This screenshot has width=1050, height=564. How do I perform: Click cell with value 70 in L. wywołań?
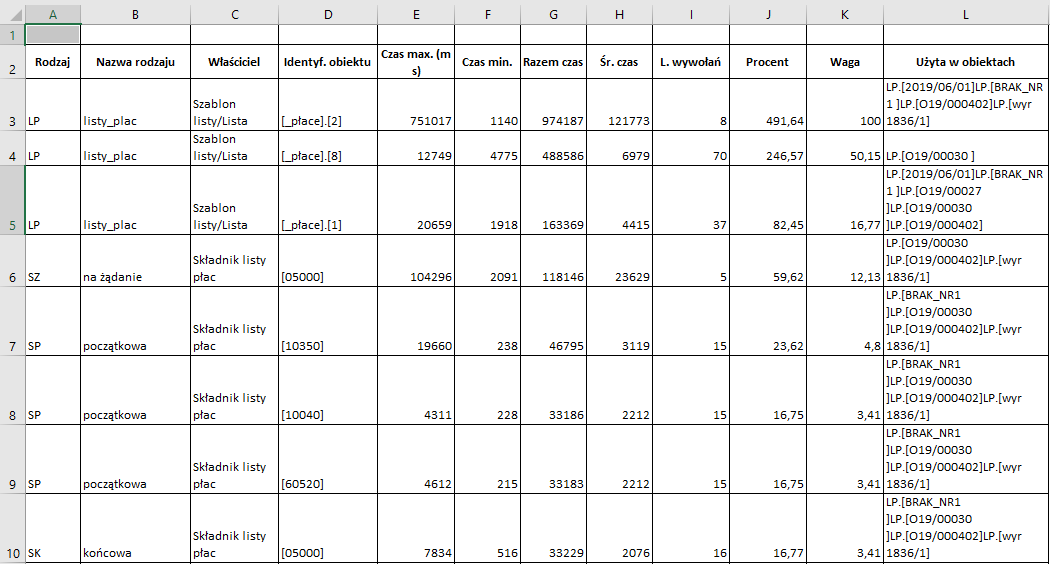(691, 148)
